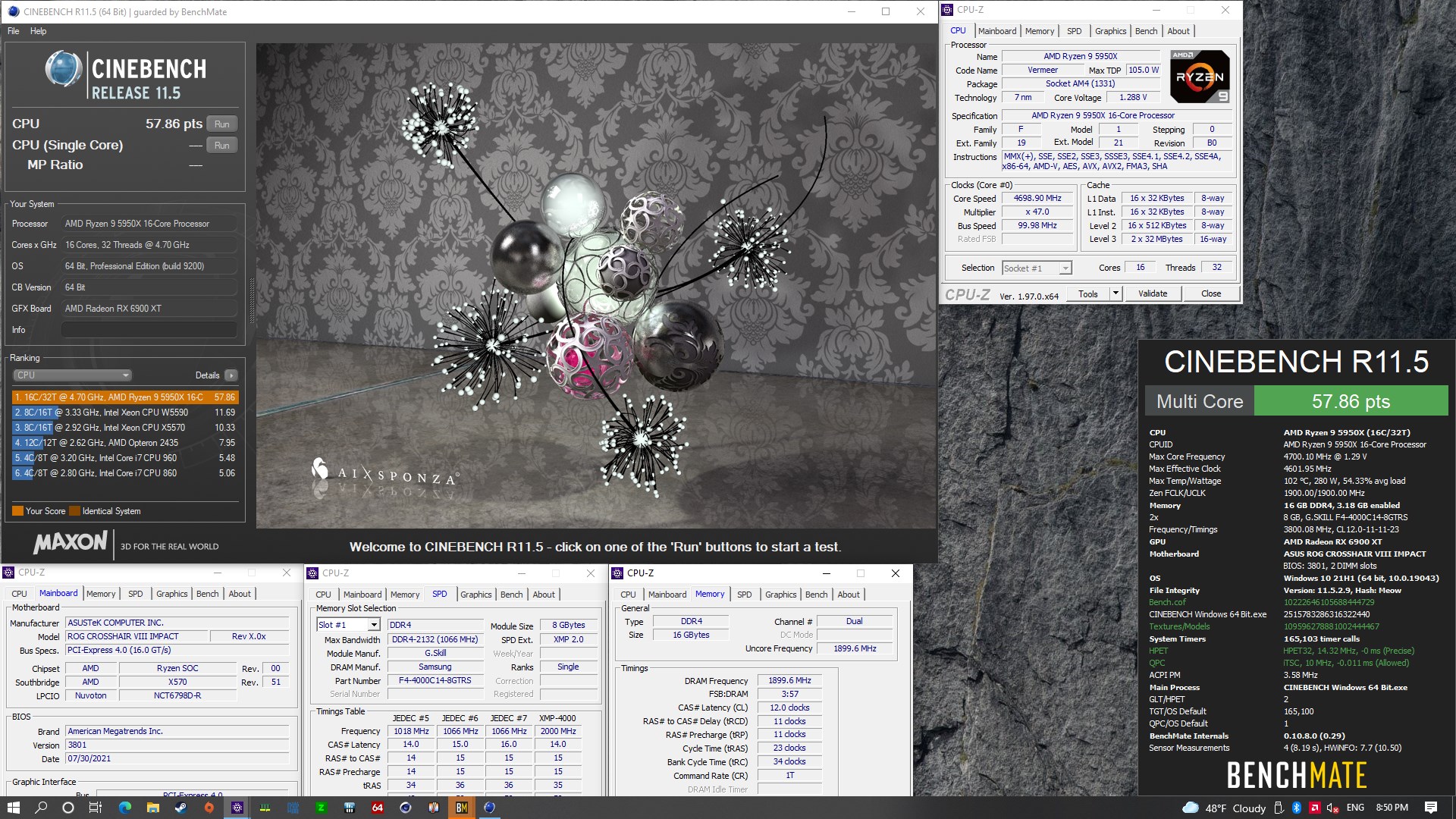The width and height of the screenshot is (1456, 819).
Task: Open BenchMate BM taskbar icon
Action: (x=461, y=808)
